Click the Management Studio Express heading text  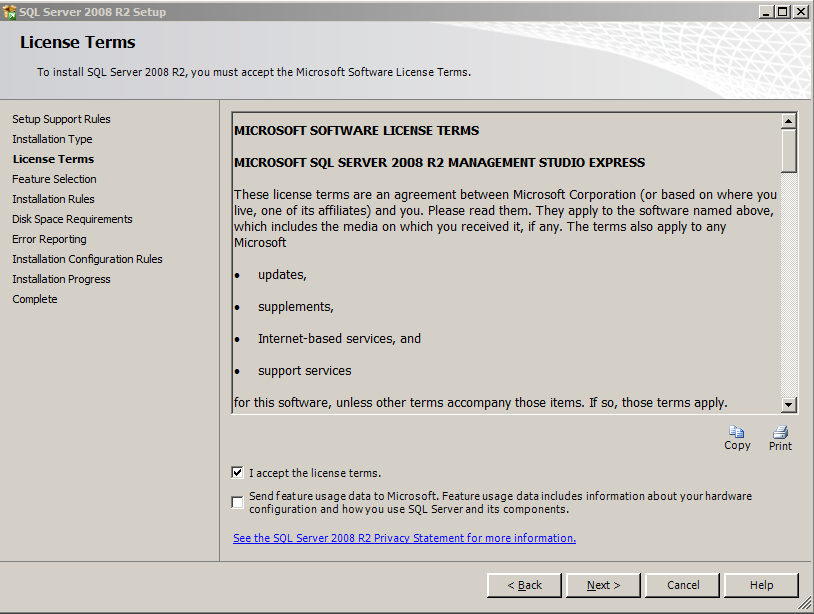tap(439, 163)
